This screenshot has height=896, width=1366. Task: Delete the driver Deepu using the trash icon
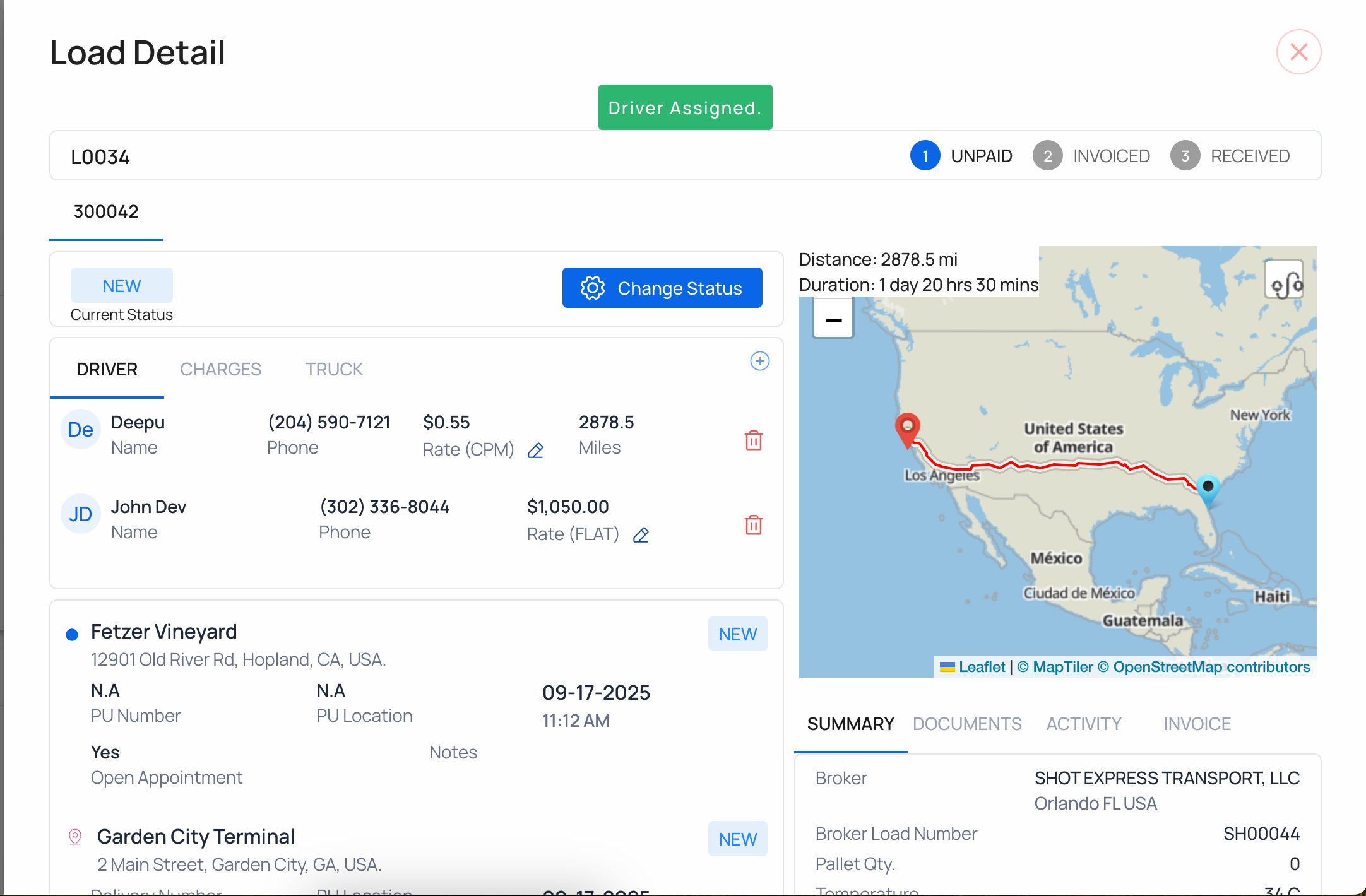coord(753,440)
